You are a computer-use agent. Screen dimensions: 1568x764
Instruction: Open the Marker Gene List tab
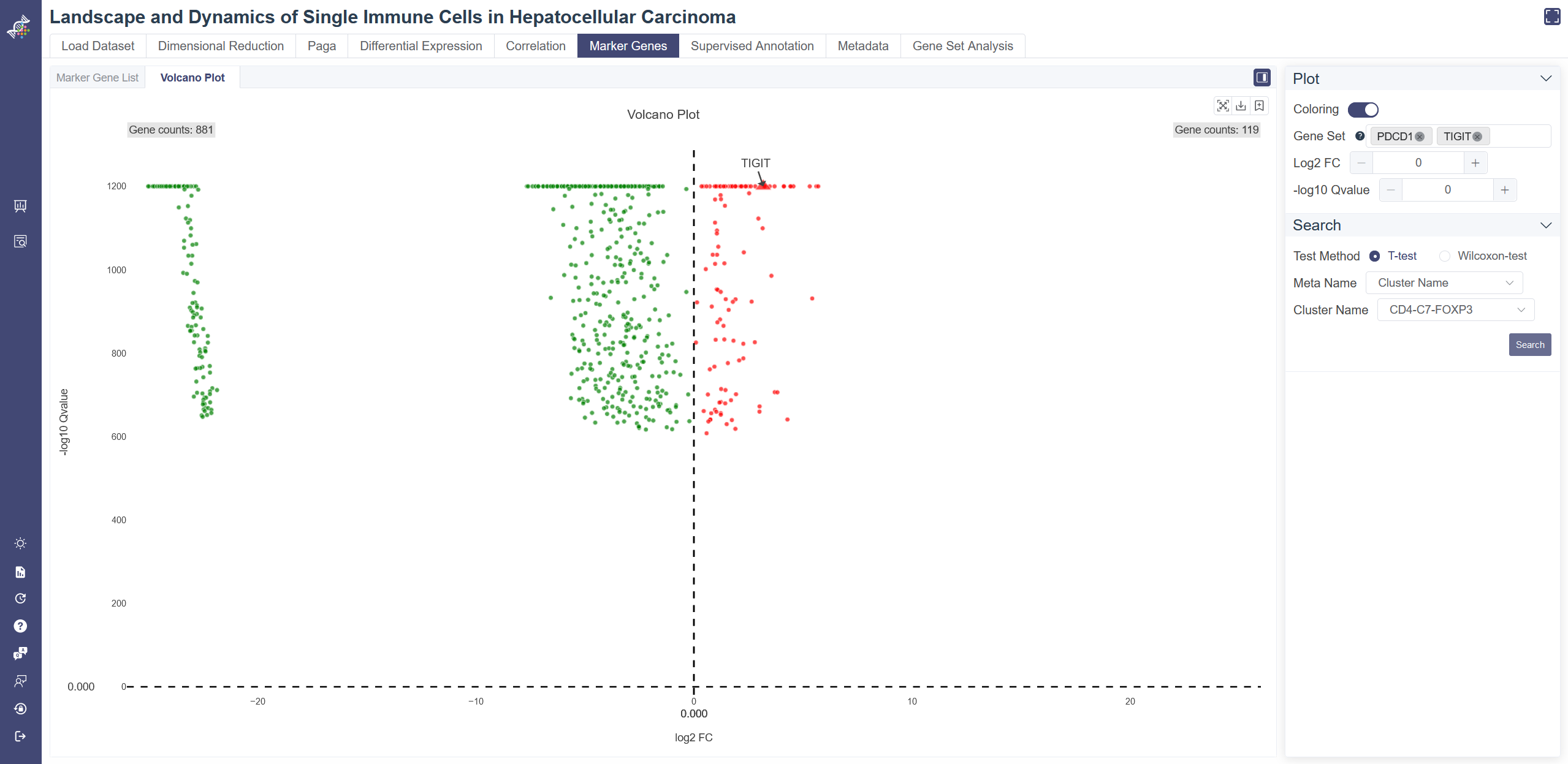pos(97,78)
